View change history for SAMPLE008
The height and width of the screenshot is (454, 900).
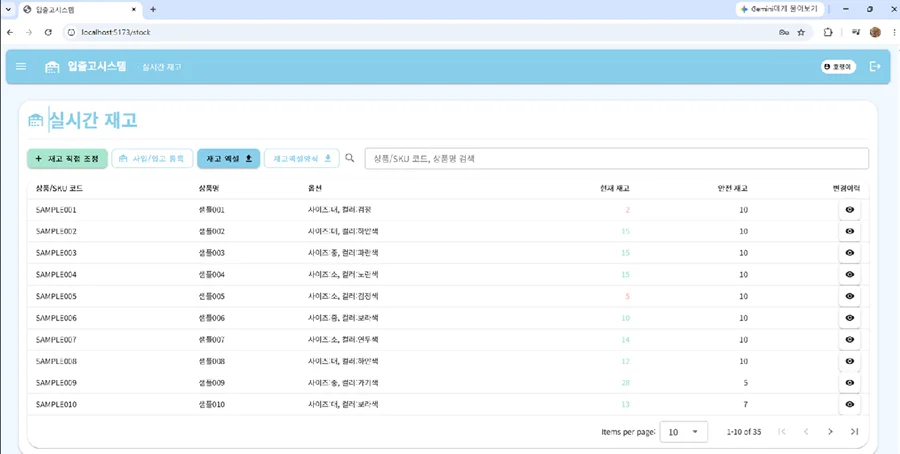[x=849, y=361]
